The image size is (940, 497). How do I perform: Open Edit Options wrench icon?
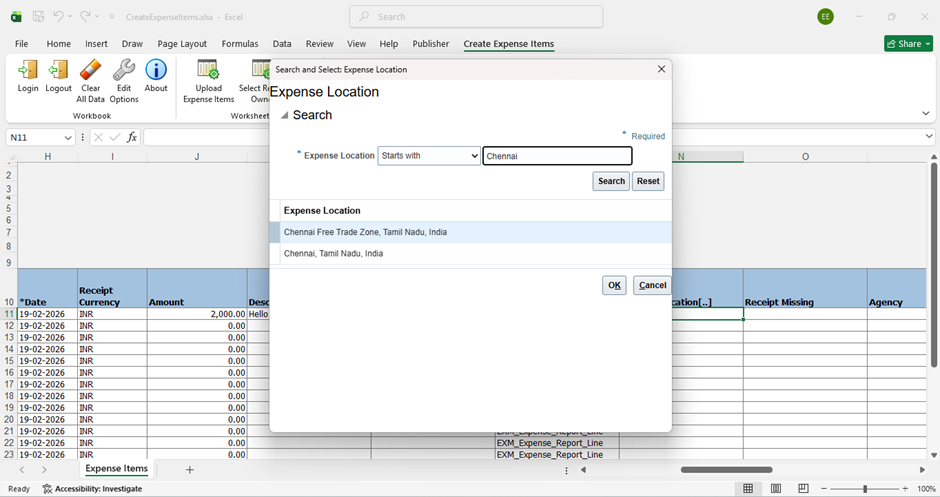pyautogui.click(x=123, y=70)
